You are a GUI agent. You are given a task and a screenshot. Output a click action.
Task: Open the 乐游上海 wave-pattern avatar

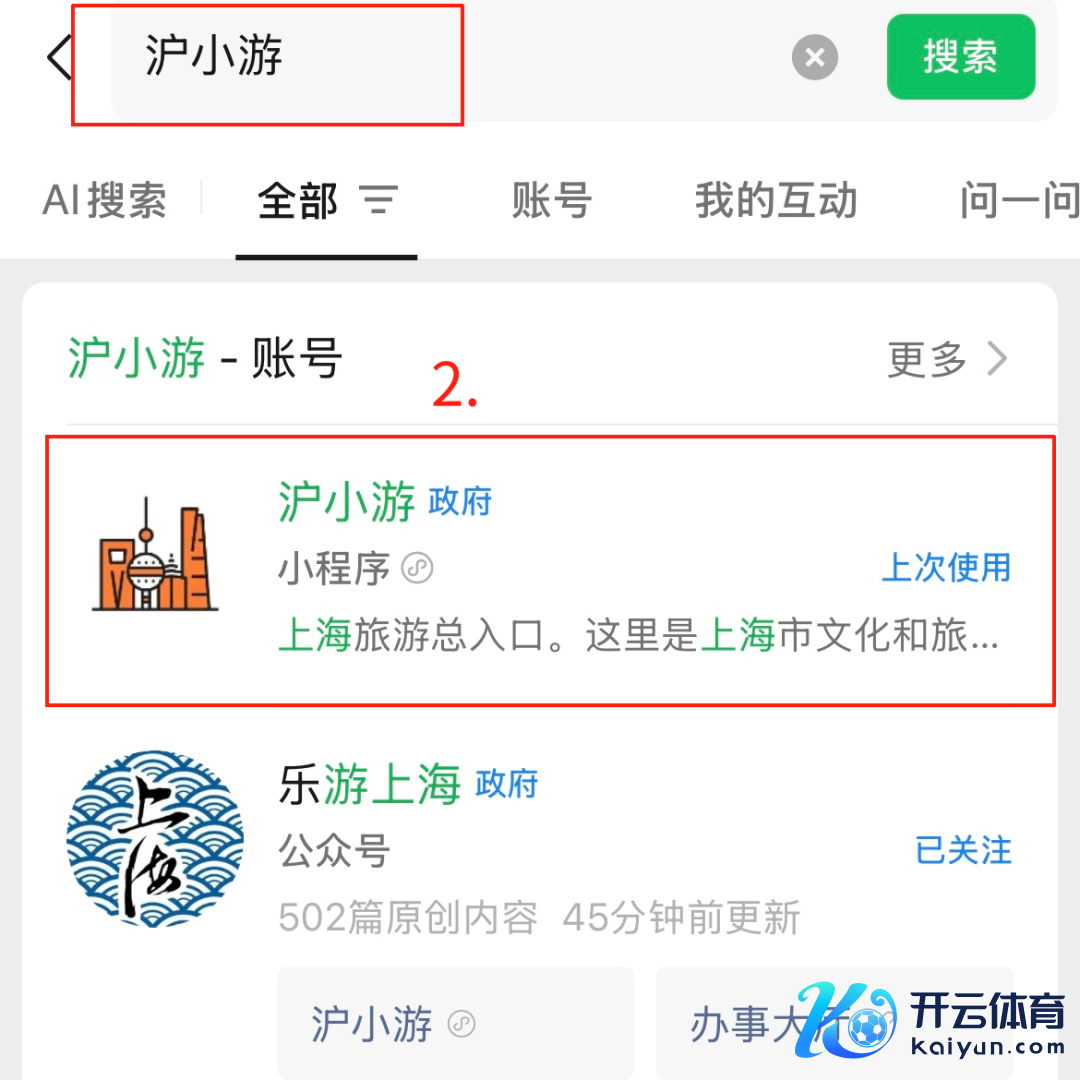tap(155, 838)
